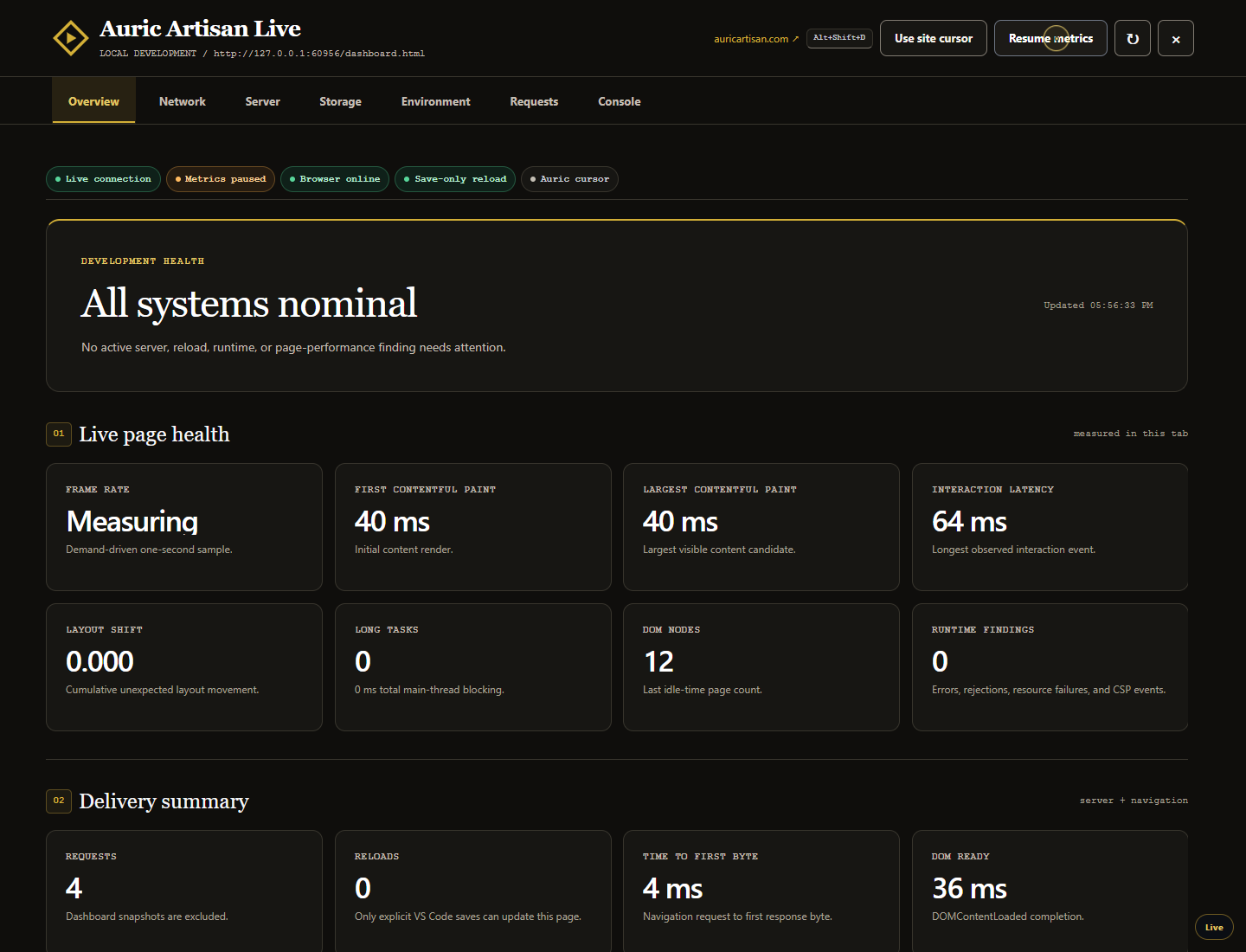Screen dimensions: 1246x952
Task: Click the Use site cursor button
Action: [x=933, y=38]
